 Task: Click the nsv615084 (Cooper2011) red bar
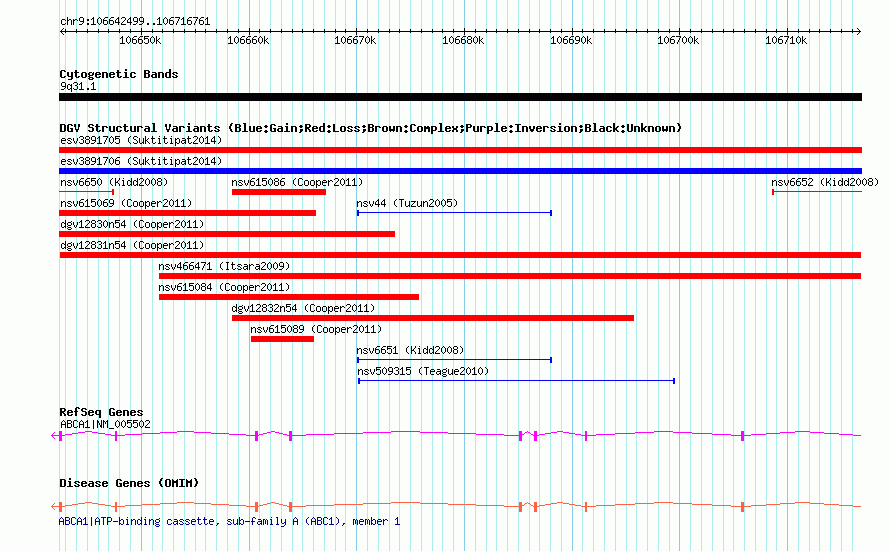click(x=289, y=297)
